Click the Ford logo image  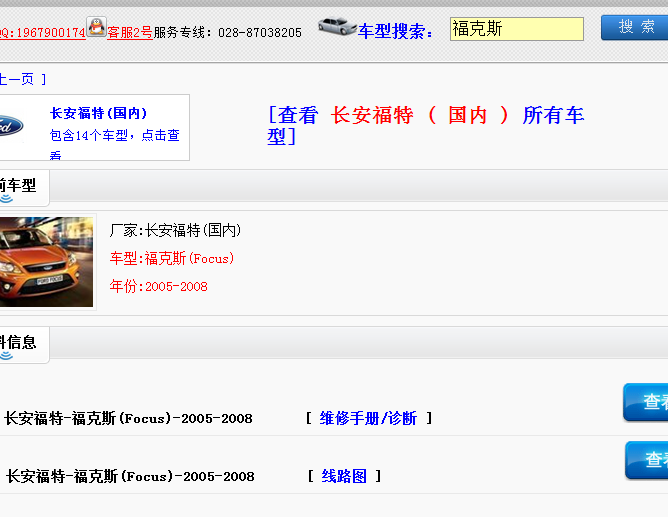pyautogui.click(x=11, y=126)
